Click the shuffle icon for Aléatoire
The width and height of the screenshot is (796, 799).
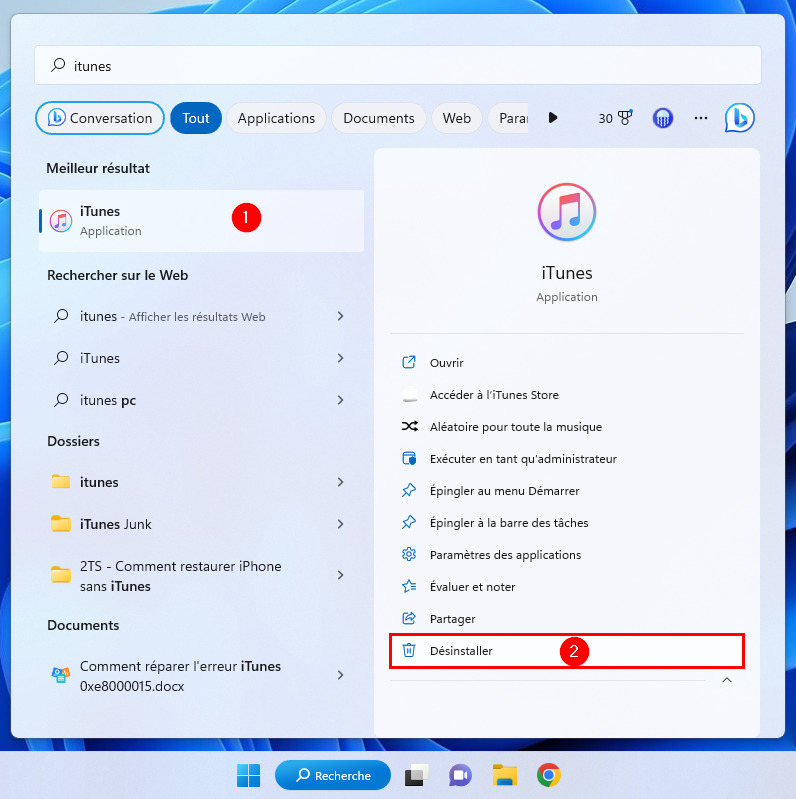(x=409, y=427)
